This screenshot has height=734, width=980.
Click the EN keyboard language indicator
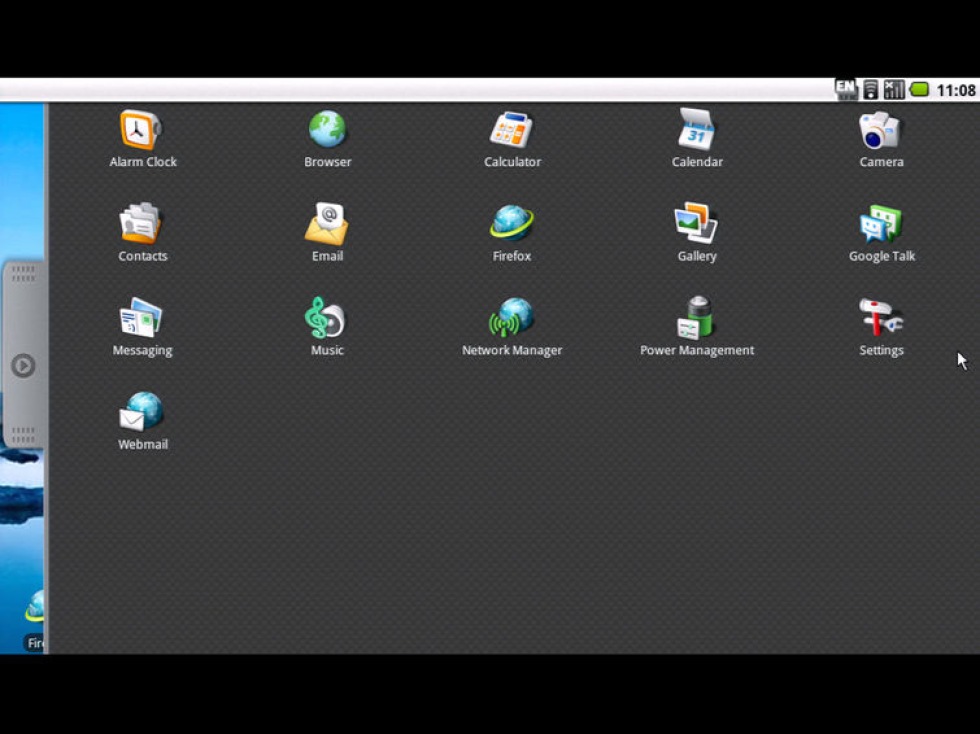846,89
